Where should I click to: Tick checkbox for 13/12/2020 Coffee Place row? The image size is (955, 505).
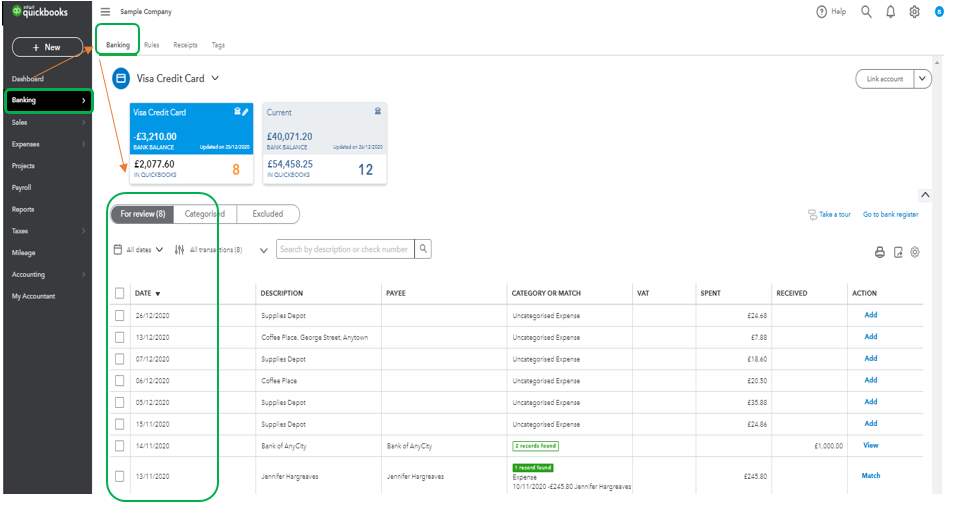[x=119, y=337]
